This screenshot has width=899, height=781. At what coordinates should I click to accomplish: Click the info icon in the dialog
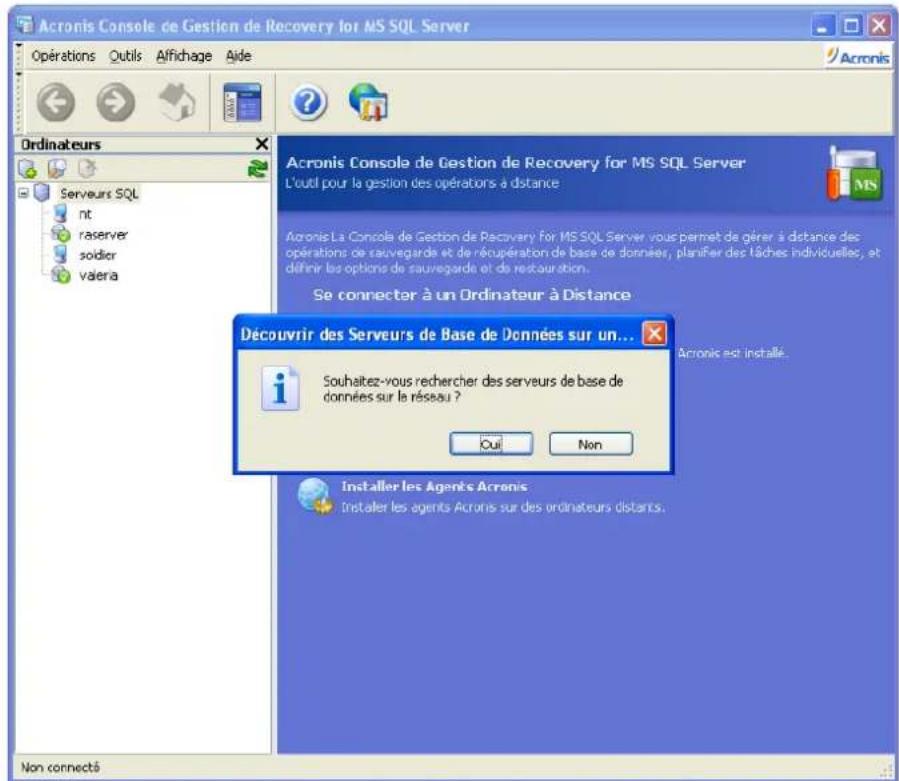point(280,388)
